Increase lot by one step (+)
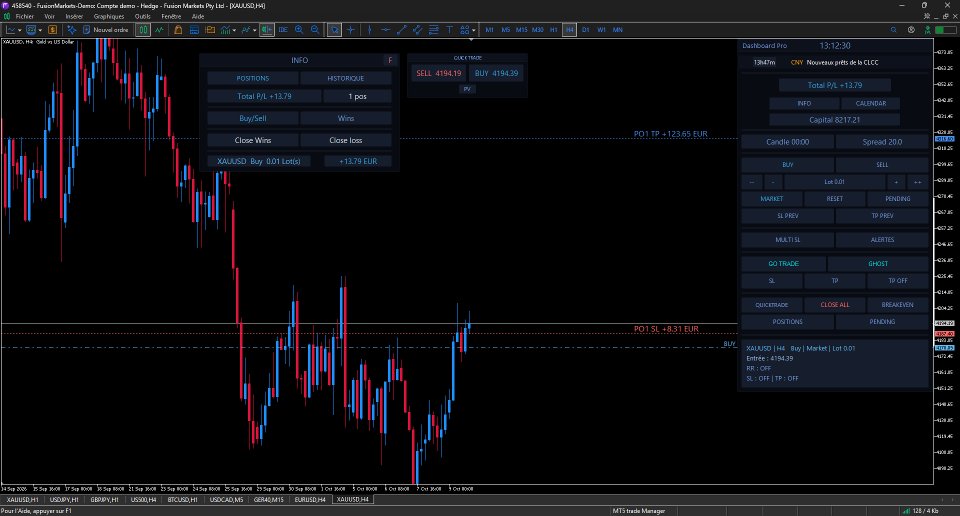The image size is (960, 516). (x=896, y=182)
